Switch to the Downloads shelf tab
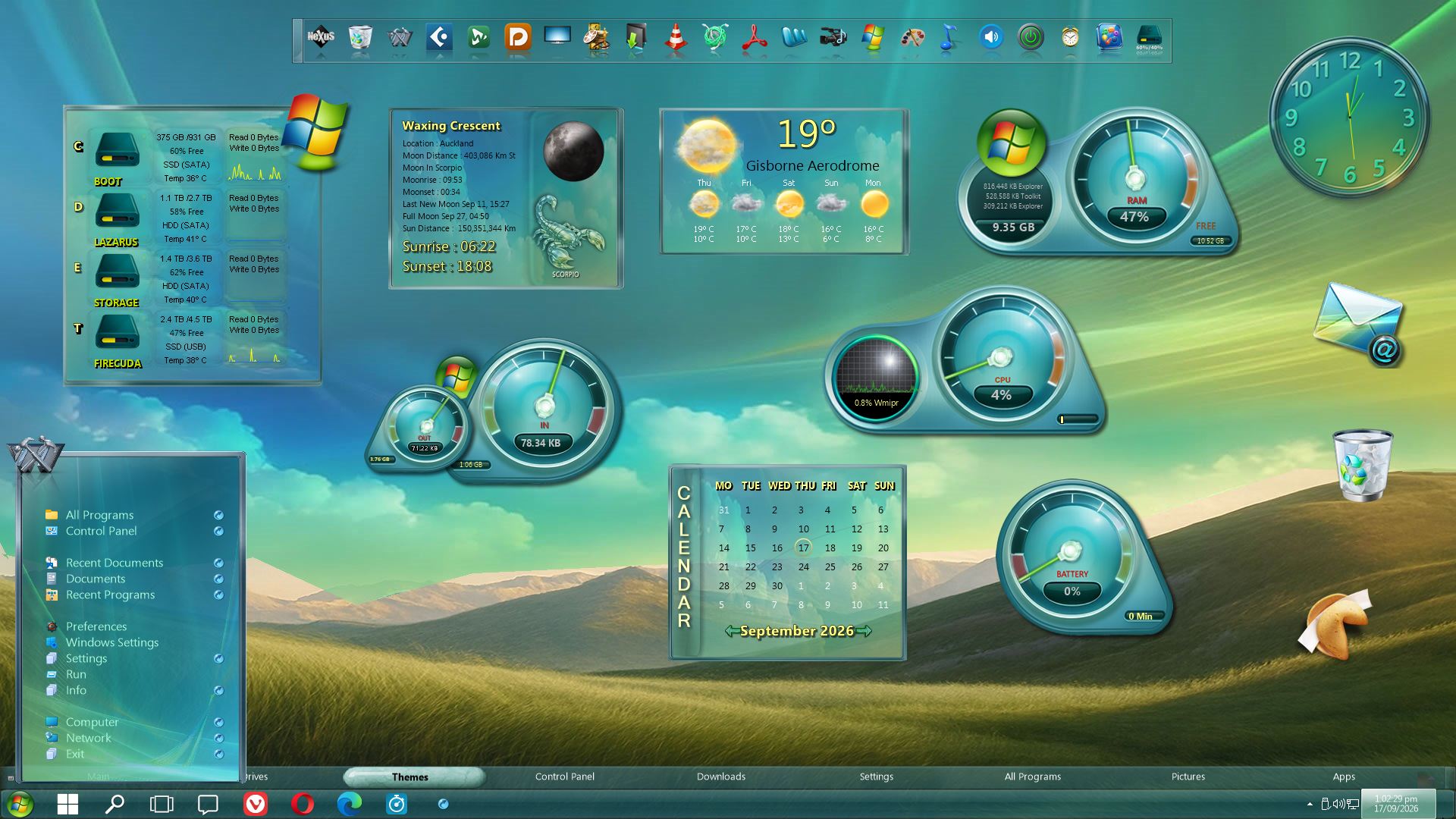This screenshot has width=1456, height=819. [x=721, y=777]
